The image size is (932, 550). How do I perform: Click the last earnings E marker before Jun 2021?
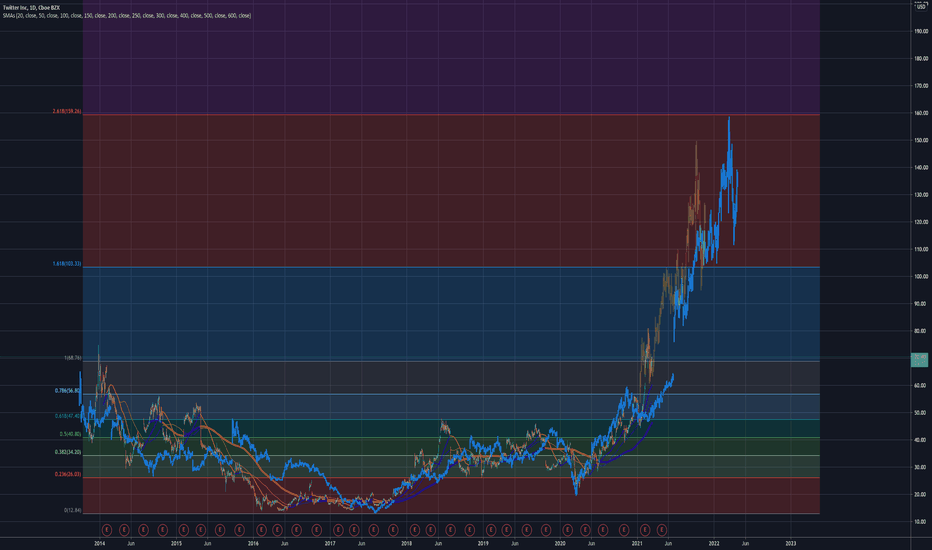662,529
